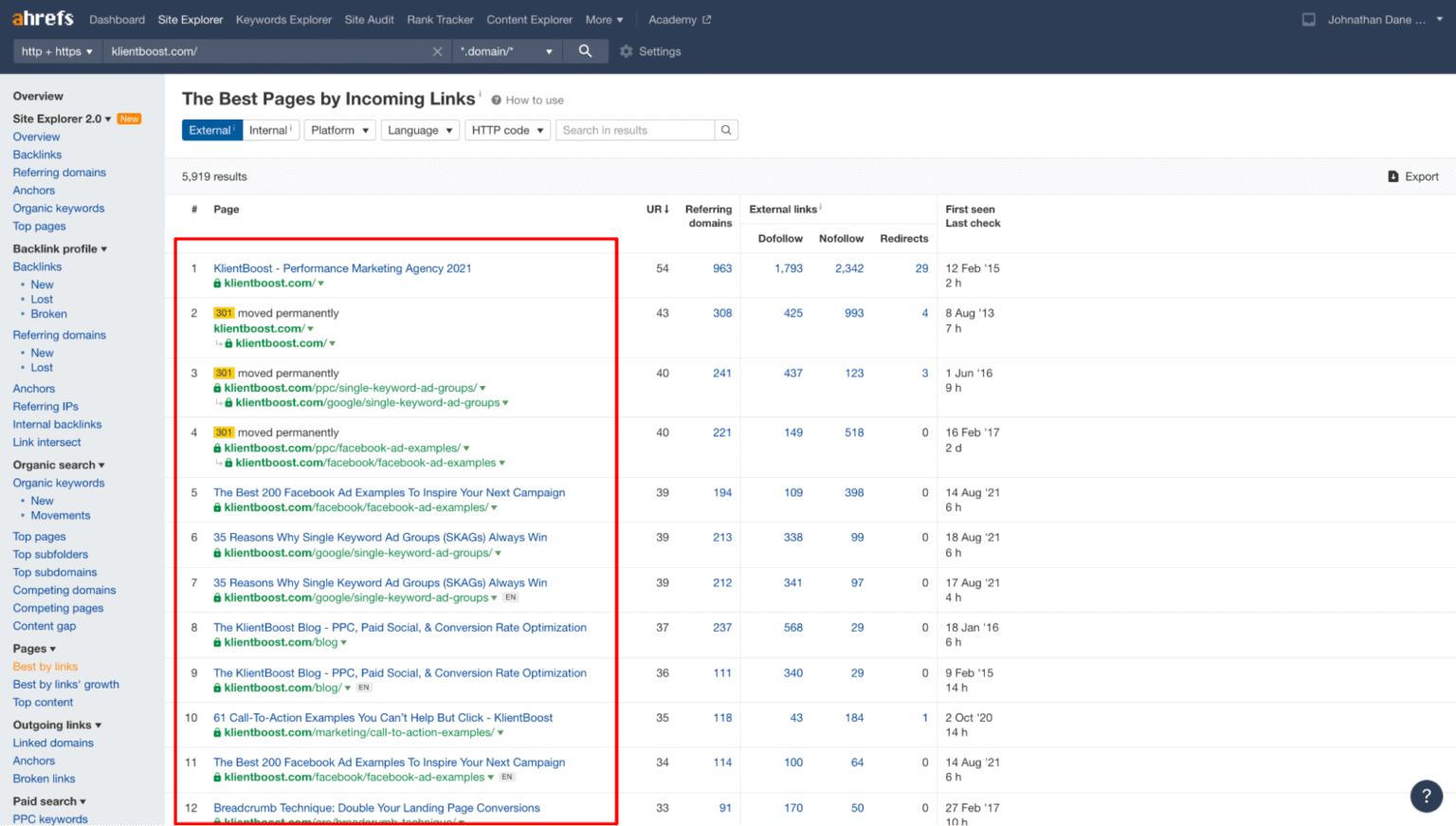Switch to Internal links toggle
The height and width of the screenshot is (826, 1456).
pyautogui.click(x=270, y=130)
